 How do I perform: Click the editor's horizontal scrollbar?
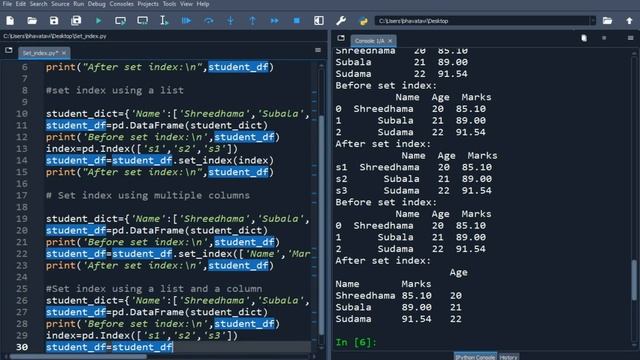(x=78, y=357)
